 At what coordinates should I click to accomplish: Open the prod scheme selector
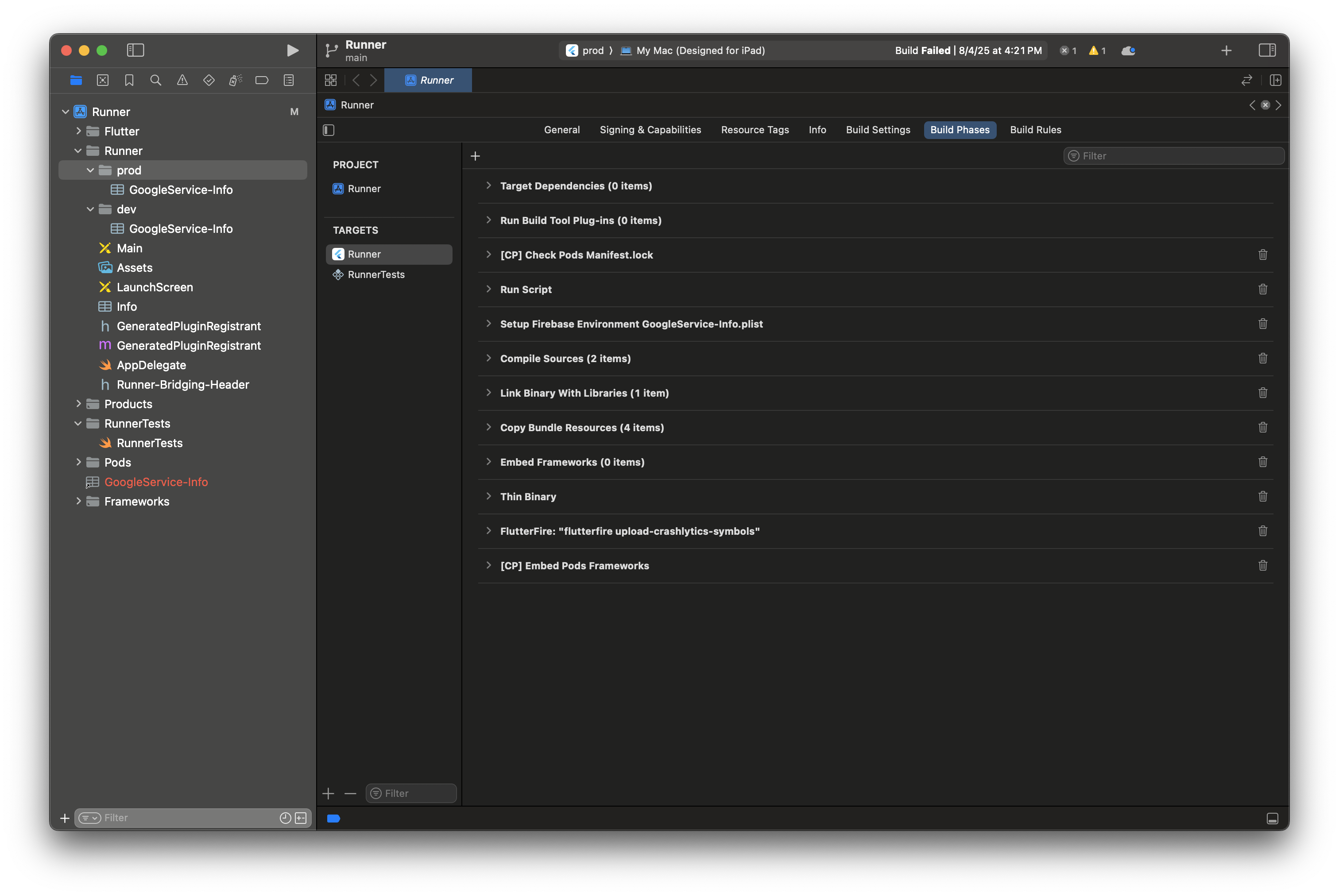click(x=592, y=50)
